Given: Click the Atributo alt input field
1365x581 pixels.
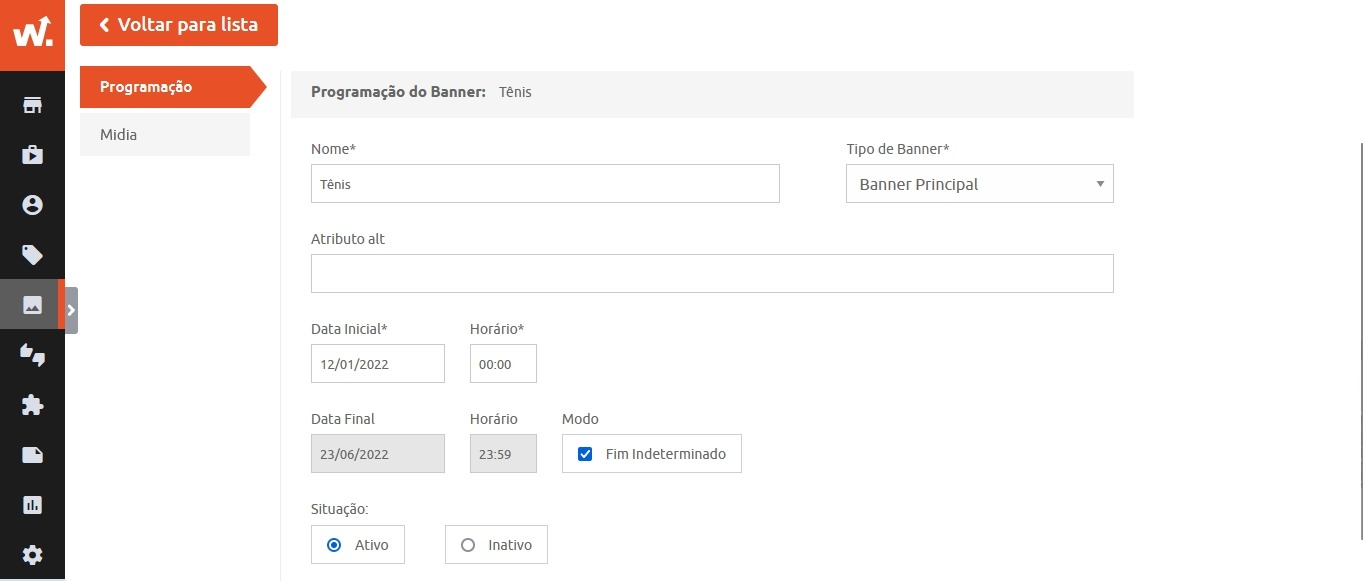Looking at the screenshot, I should pos(712,273).
